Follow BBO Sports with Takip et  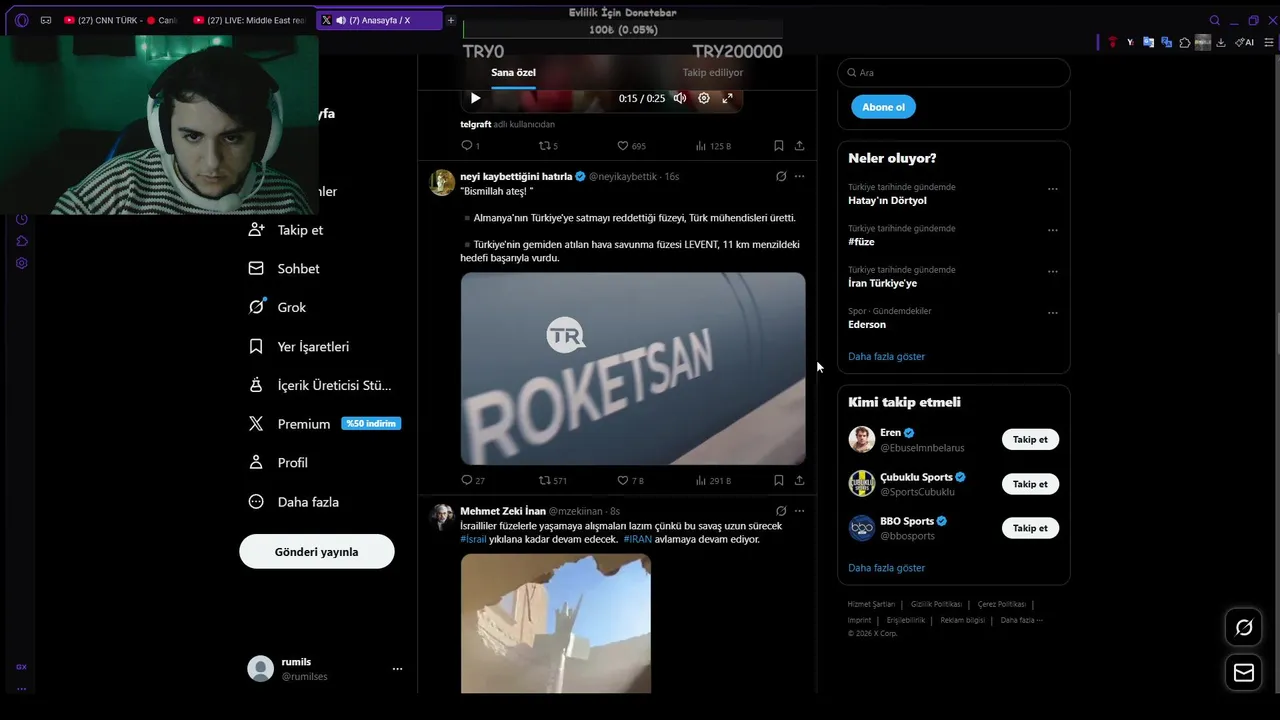tap(1030, 528)
